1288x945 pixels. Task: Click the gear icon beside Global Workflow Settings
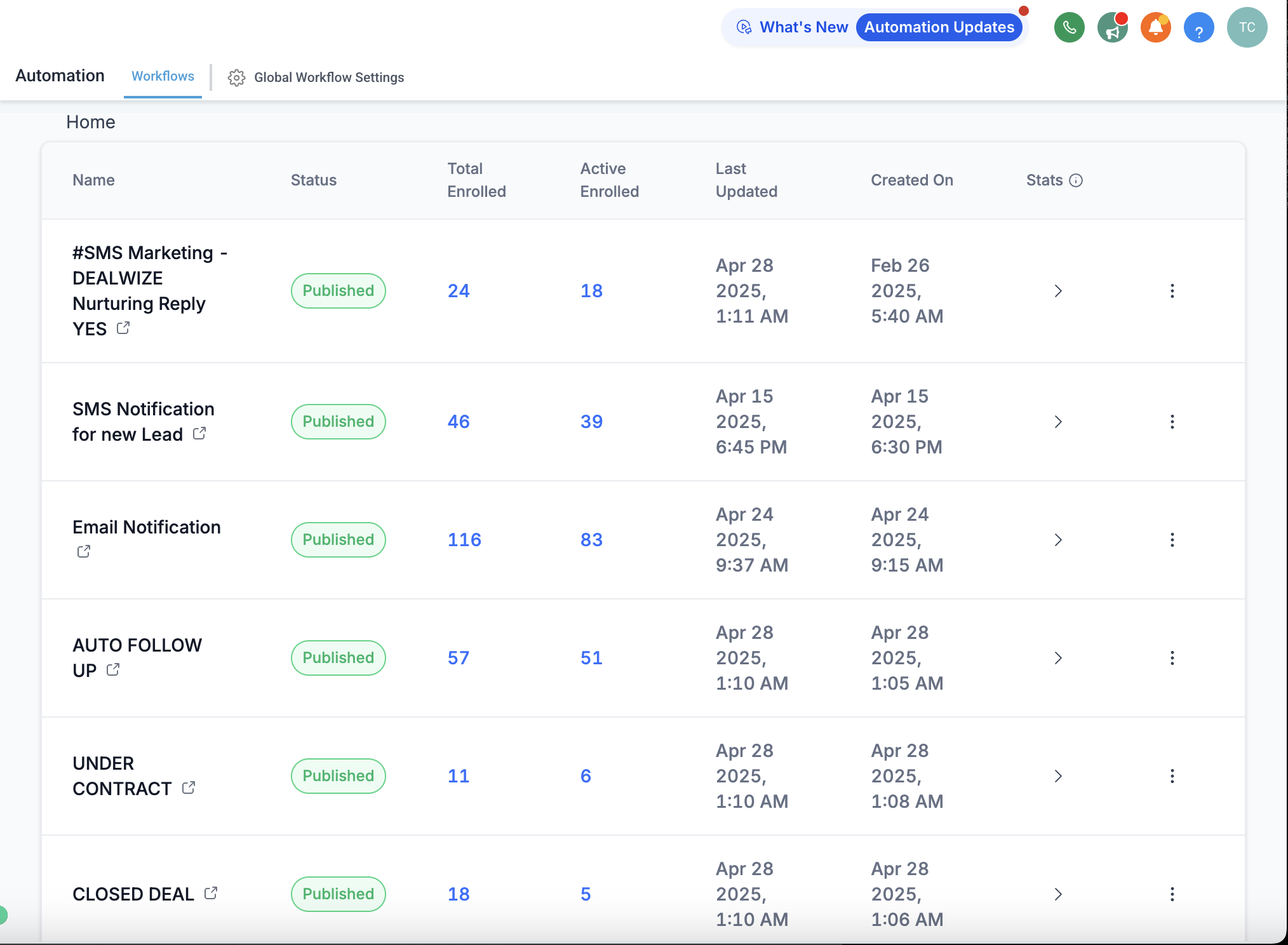click(236, 77)
